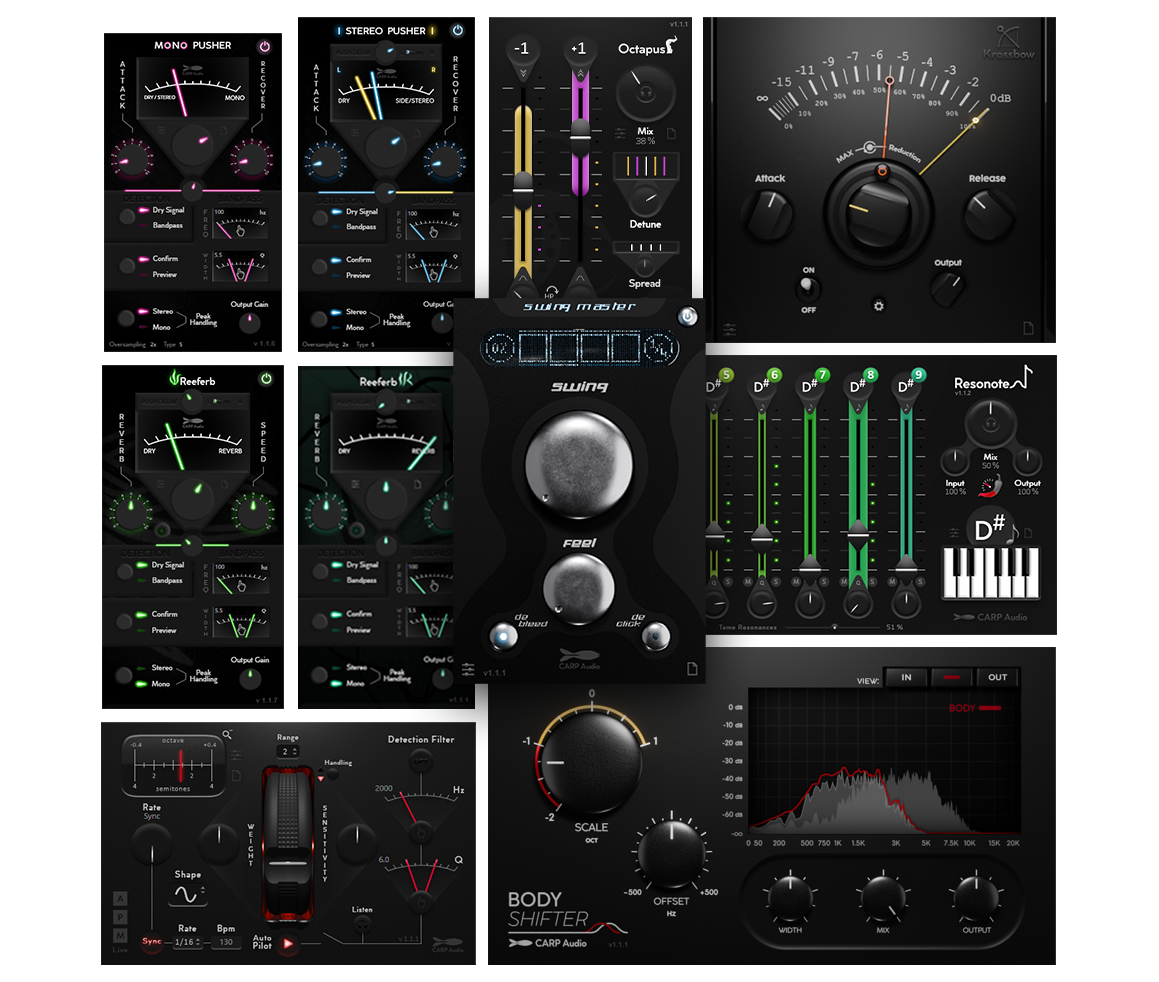The image size is (1159, 982).
Task: Switch Body Shifter view to OUT
Action: click(997, 678)
